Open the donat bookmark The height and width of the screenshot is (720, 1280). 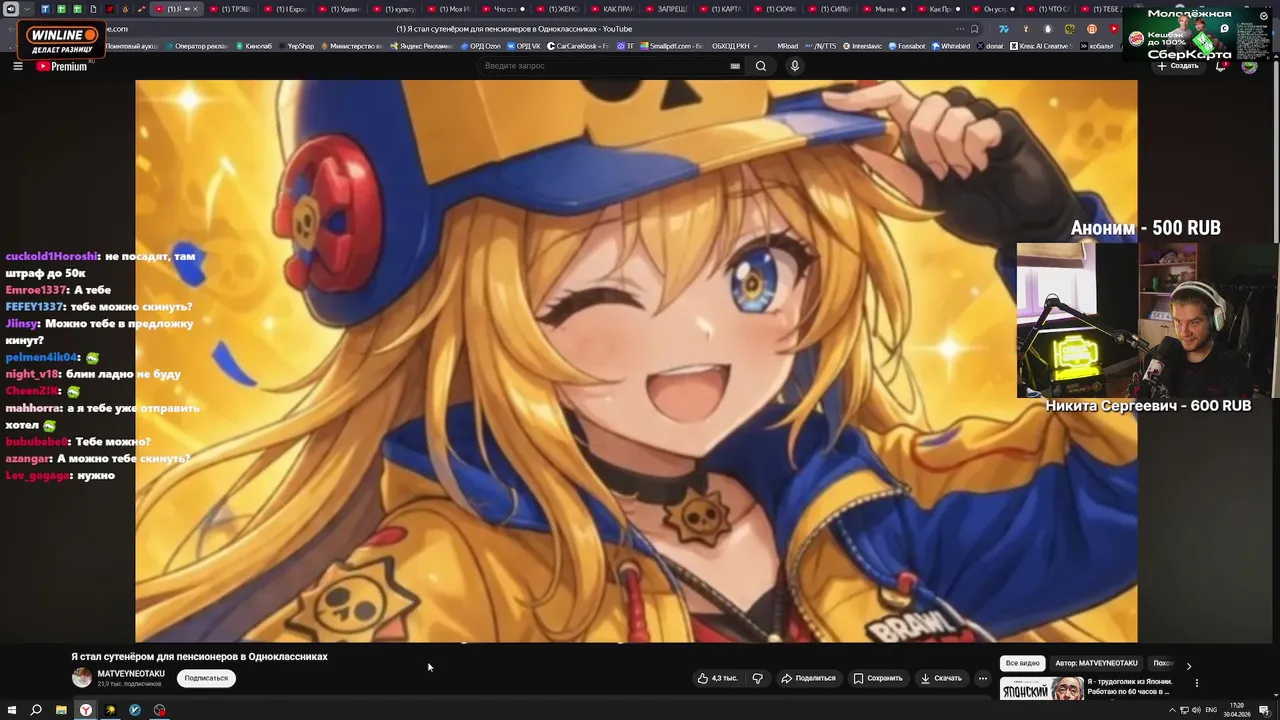[990, 46]
